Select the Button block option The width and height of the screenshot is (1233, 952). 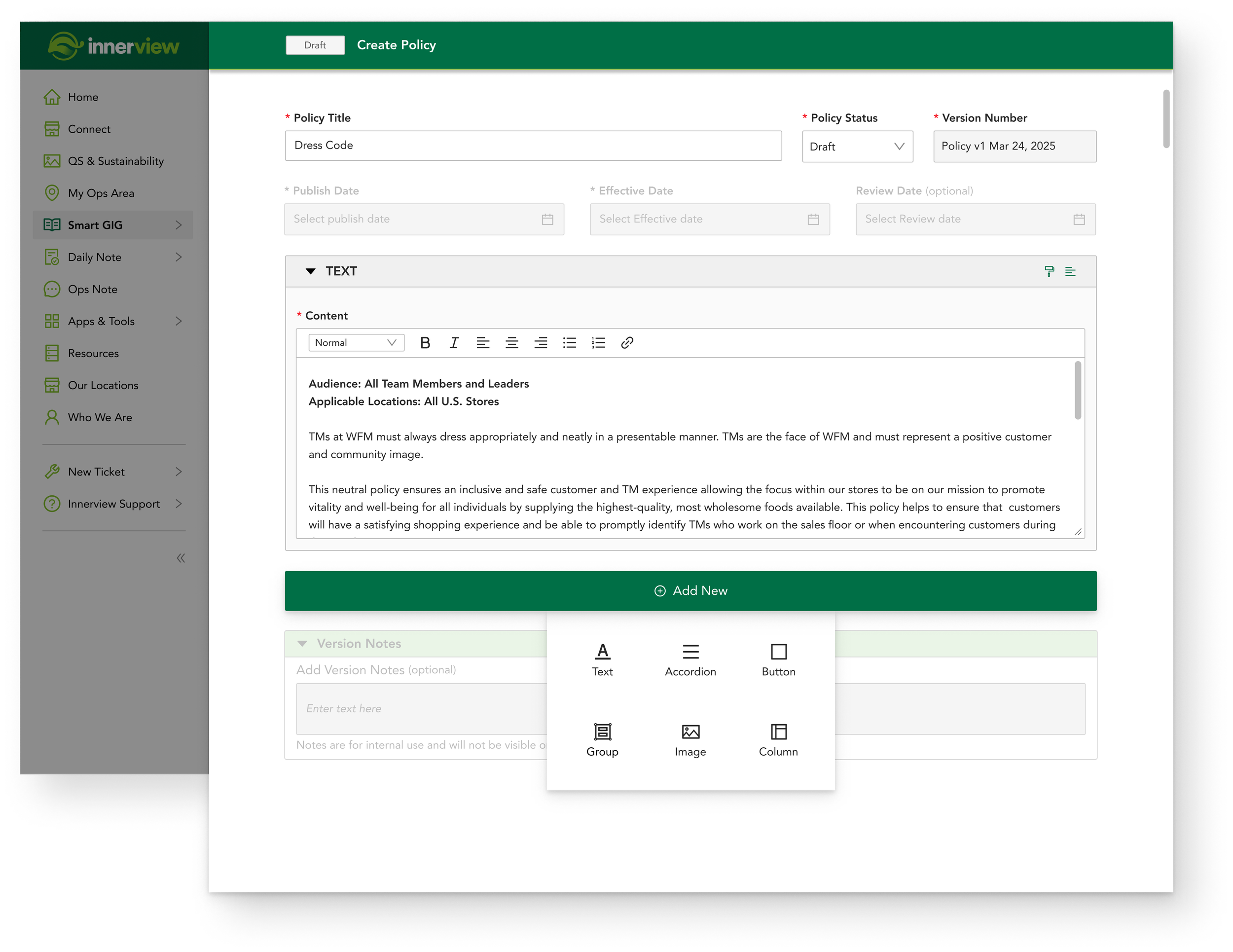(x=779, y=659)
